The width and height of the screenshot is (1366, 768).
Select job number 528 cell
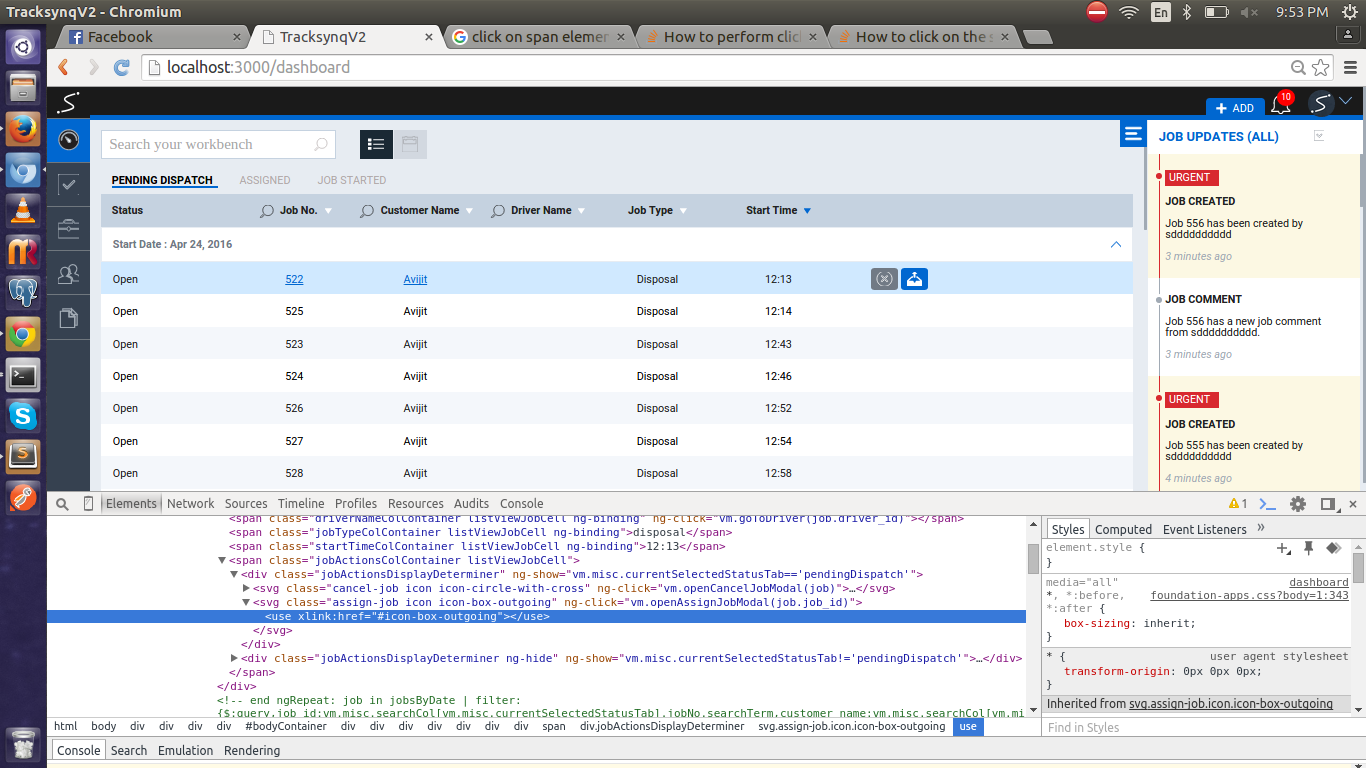click(294, 473)
